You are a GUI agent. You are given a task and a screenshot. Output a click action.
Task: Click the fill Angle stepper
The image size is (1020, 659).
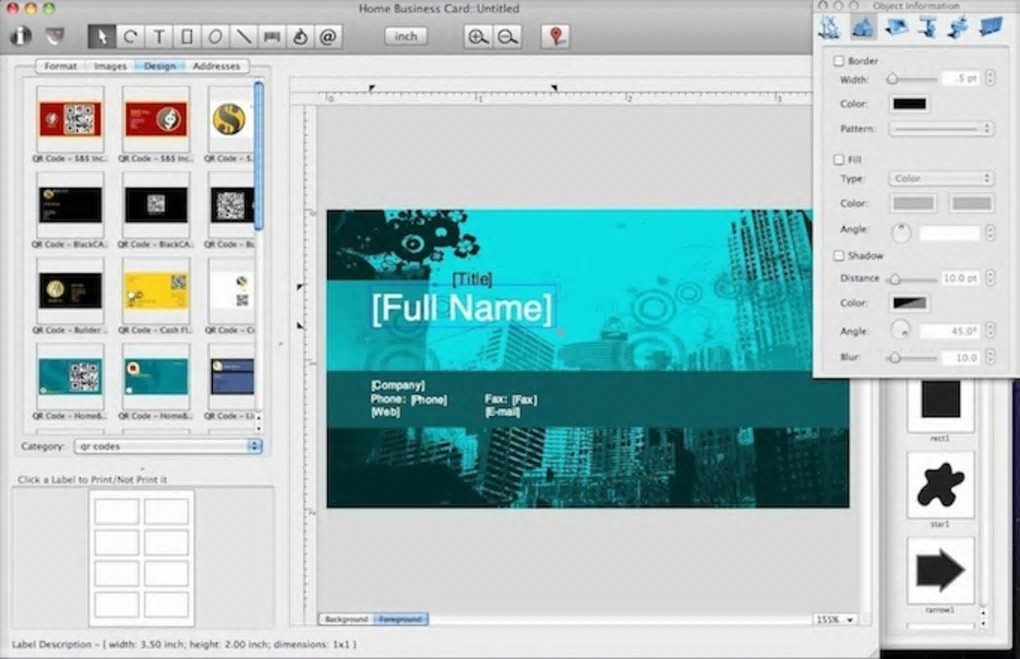[x=990, y=232]
